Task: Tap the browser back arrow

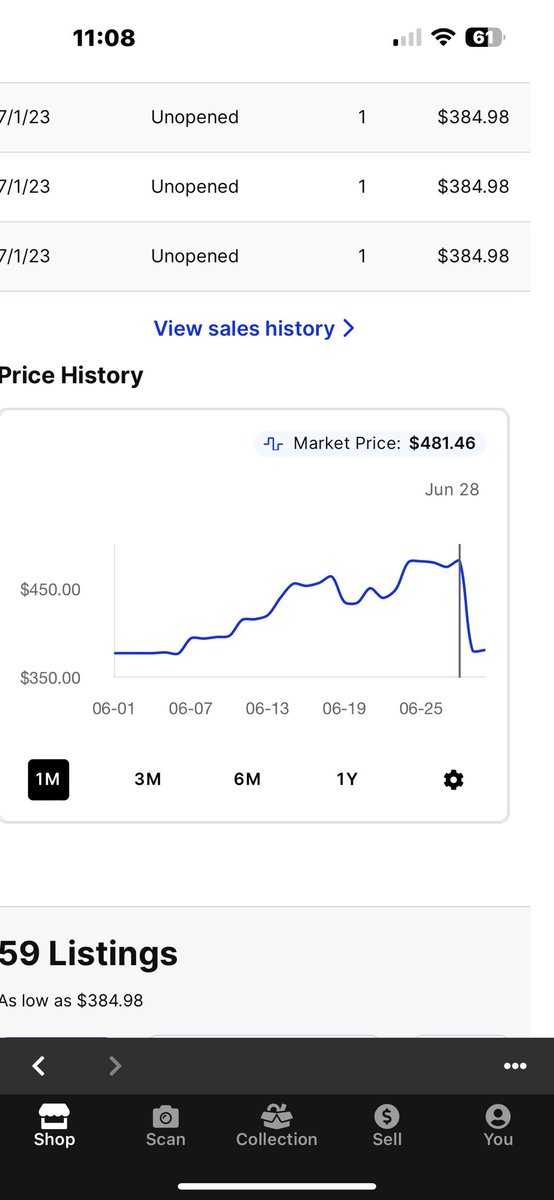Action: click(x=39, y=1066)
